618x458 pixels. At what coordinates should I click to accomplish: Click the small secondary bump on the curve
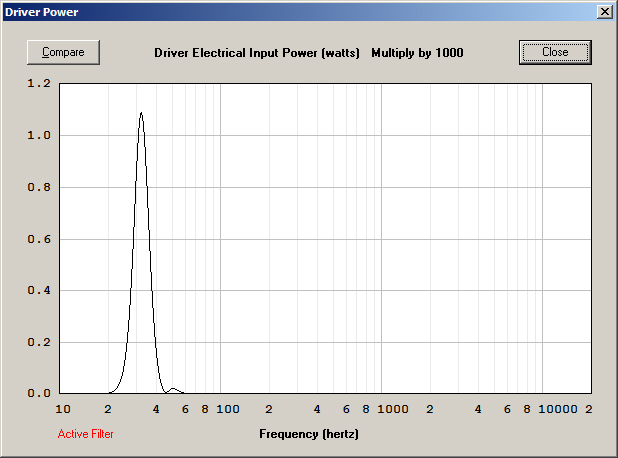[173, 389]
